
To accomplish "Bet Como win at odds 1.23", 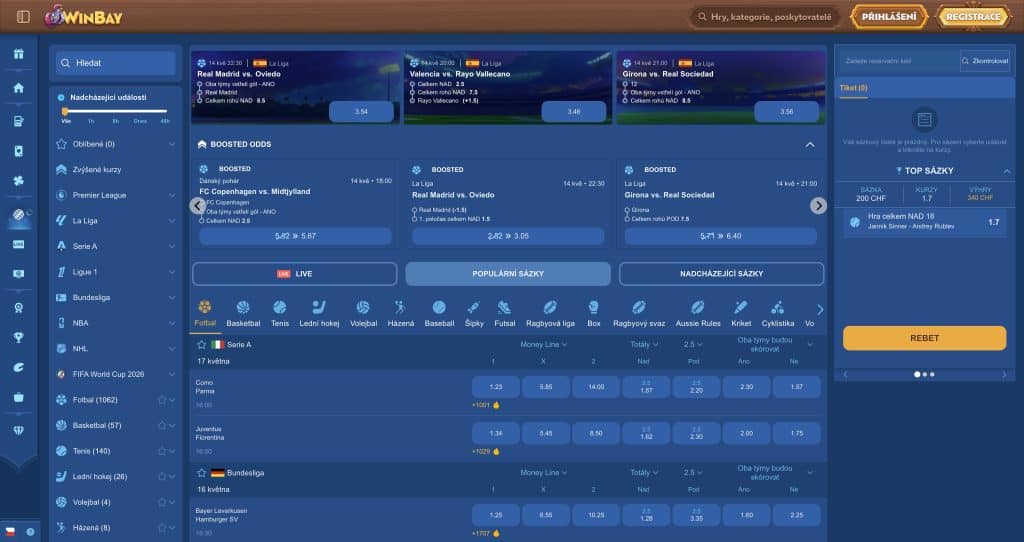I will click(496, 387).
